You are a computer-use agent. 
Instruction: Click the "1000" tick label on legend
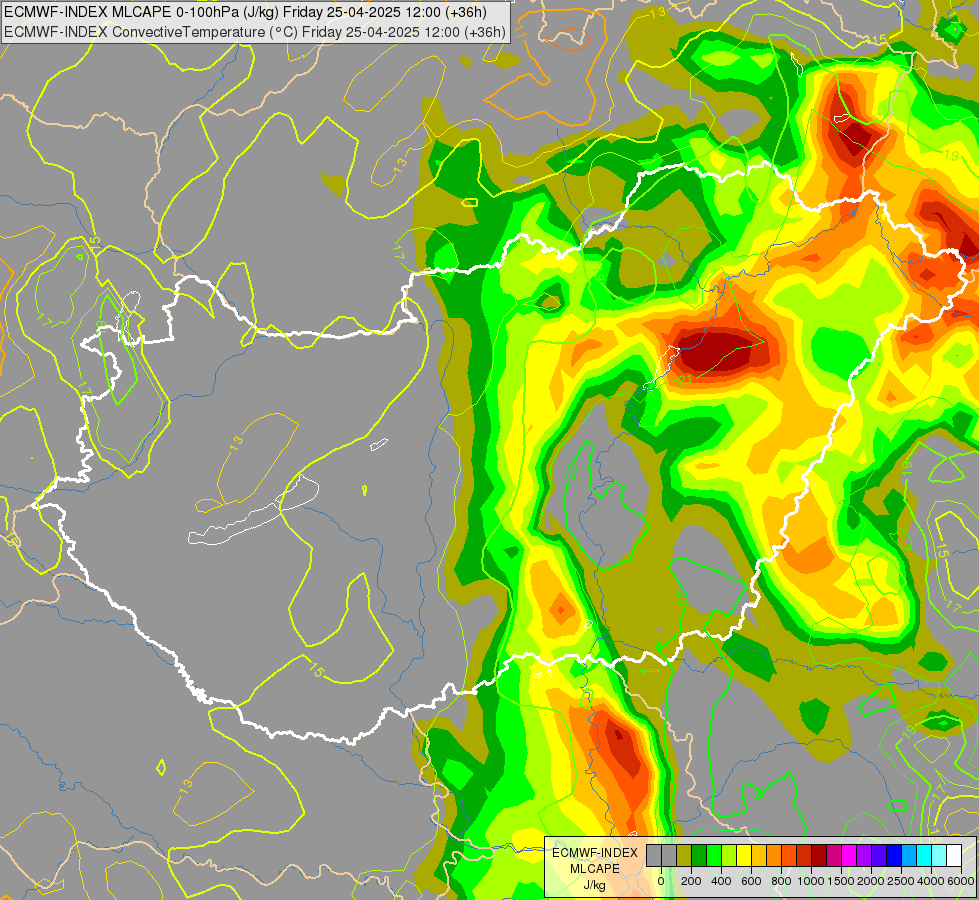click(x=811, y=881)
